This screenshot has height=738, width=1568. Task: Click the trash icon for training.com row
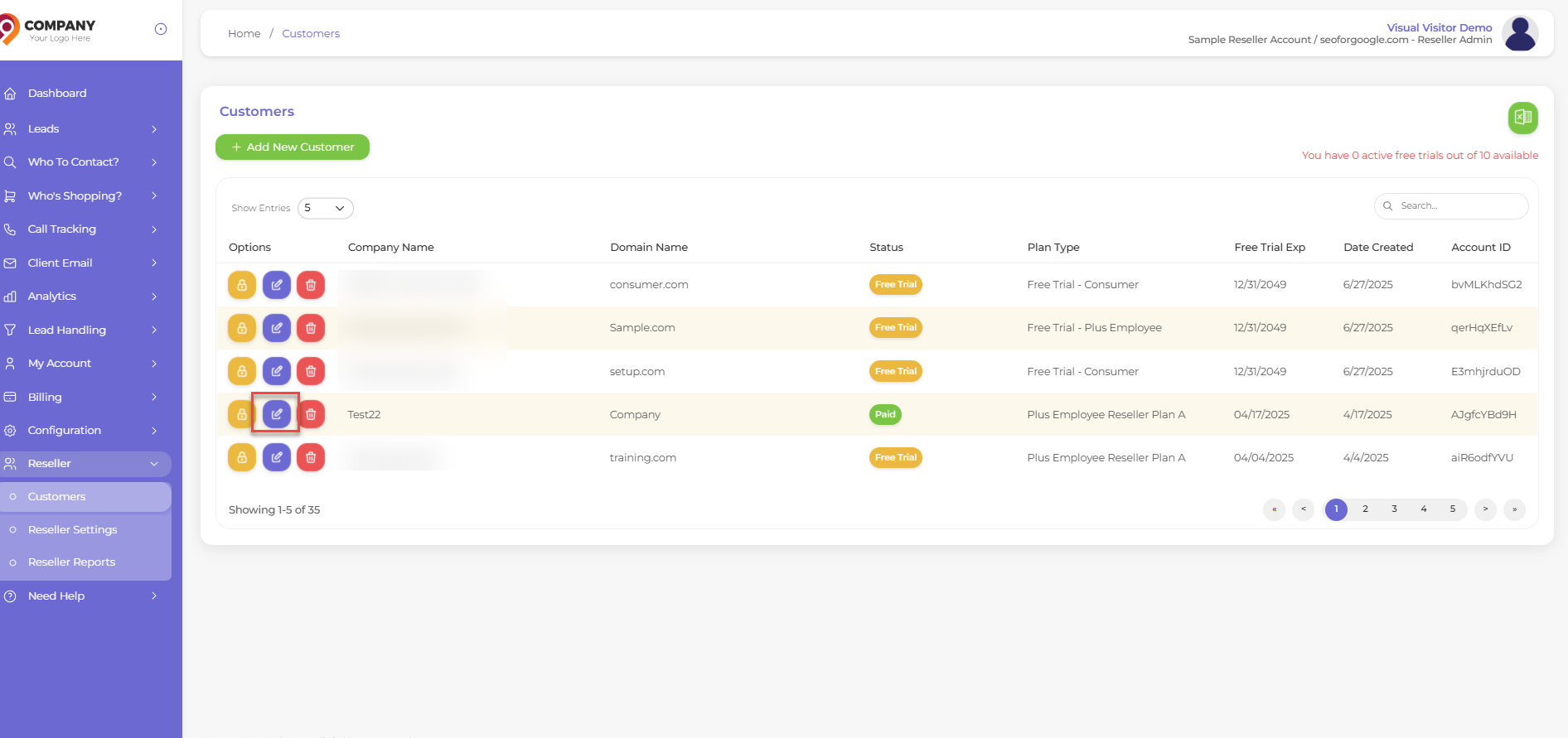[311, 457]
